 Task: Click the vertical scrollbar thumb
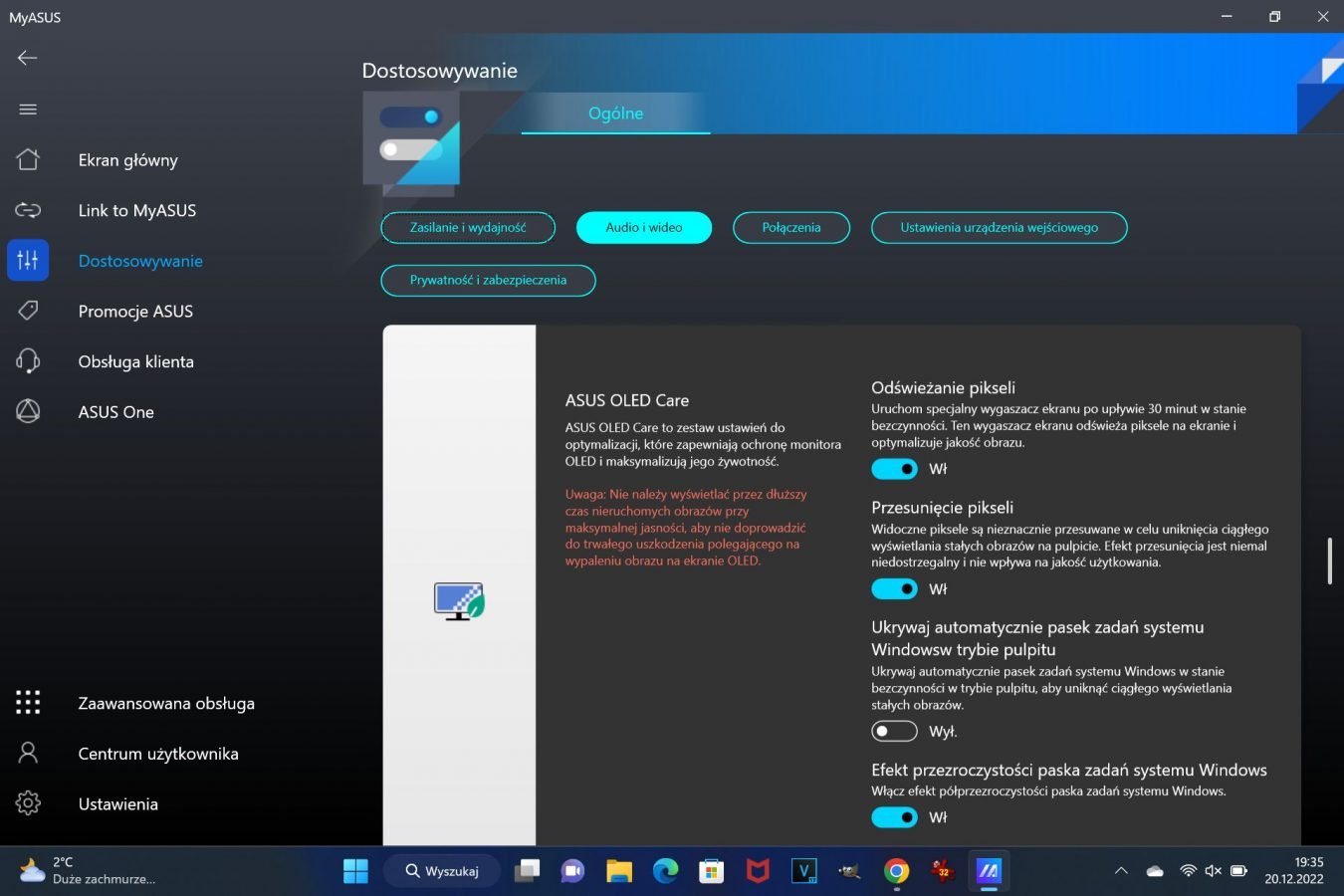coord(1329,561)
